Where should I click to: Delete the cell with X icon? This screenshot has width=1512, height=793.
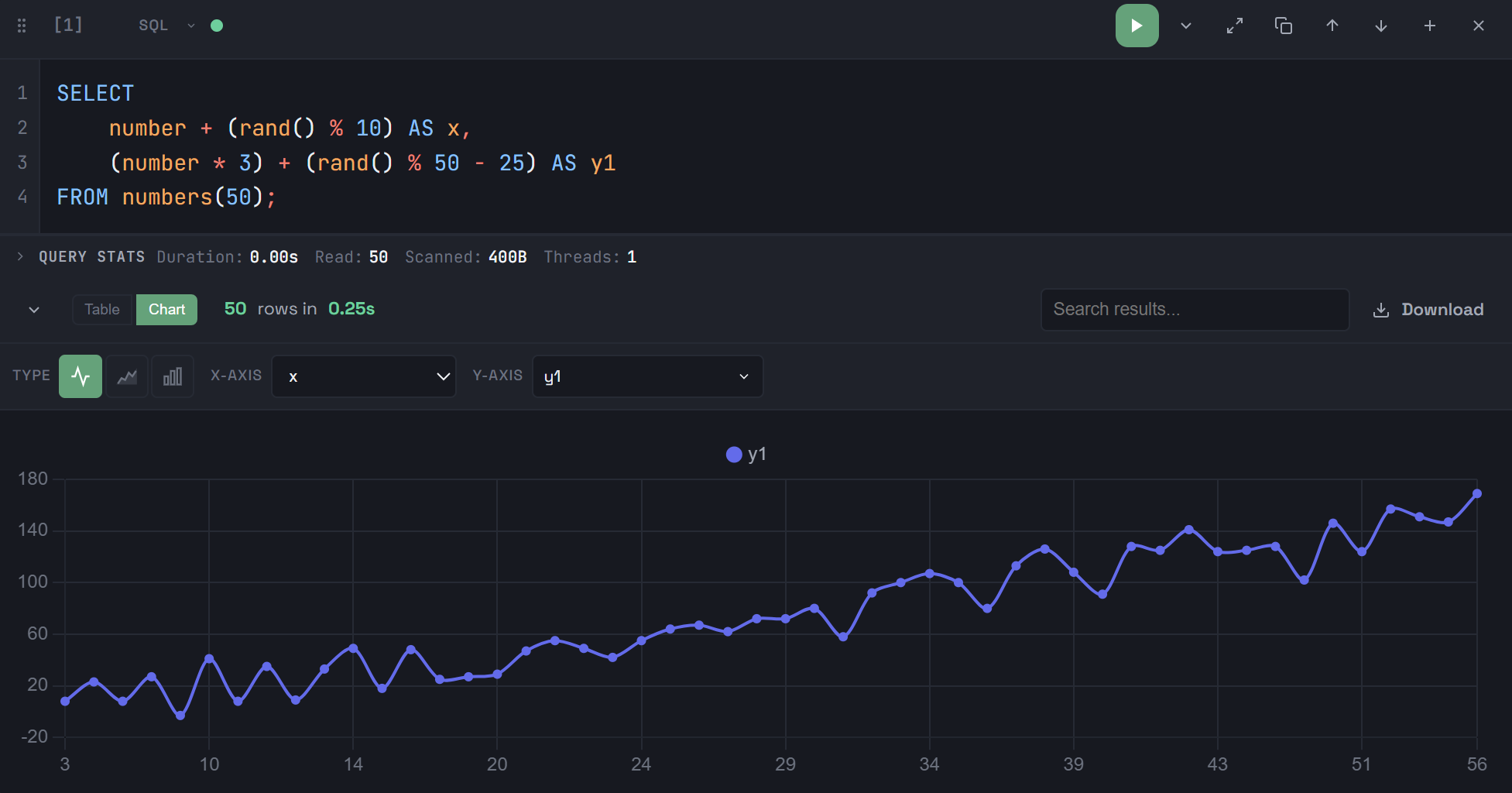(x=1478, y=26)
